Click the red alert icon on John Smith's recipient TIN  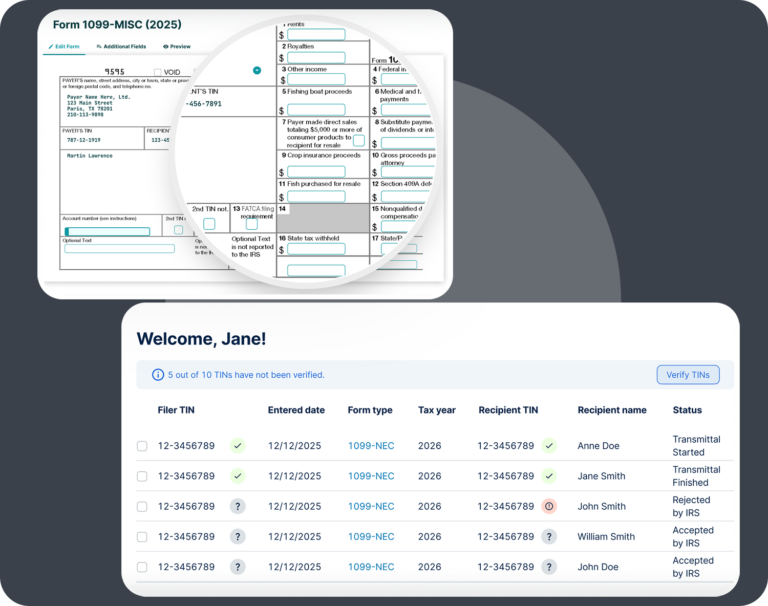(549, 506)
